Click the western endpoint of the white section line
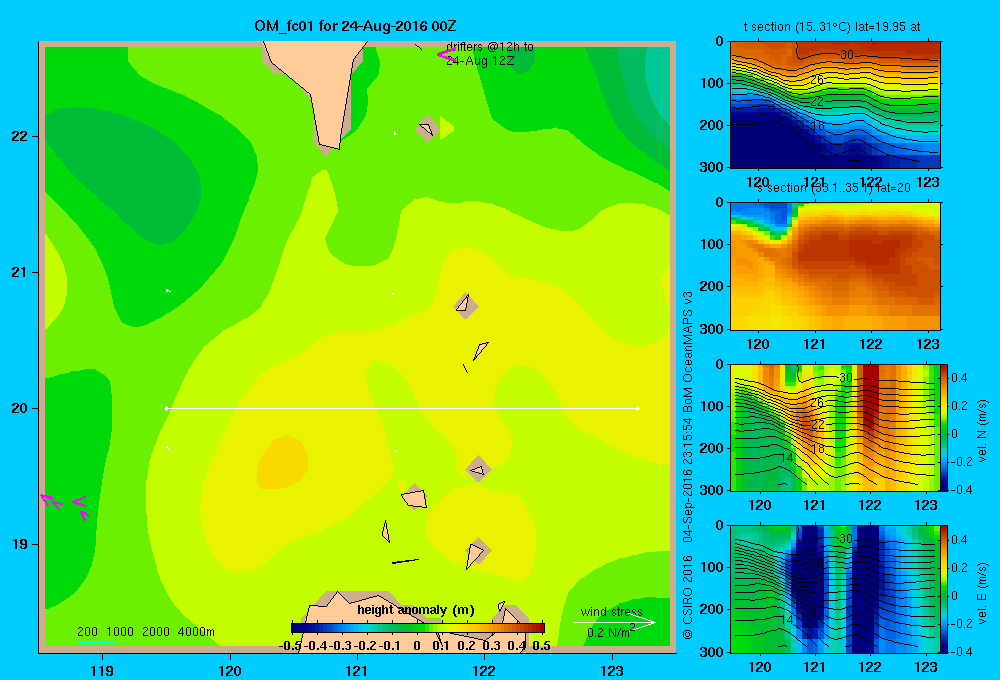This screenshot has width=1000, height=680. 166,408
